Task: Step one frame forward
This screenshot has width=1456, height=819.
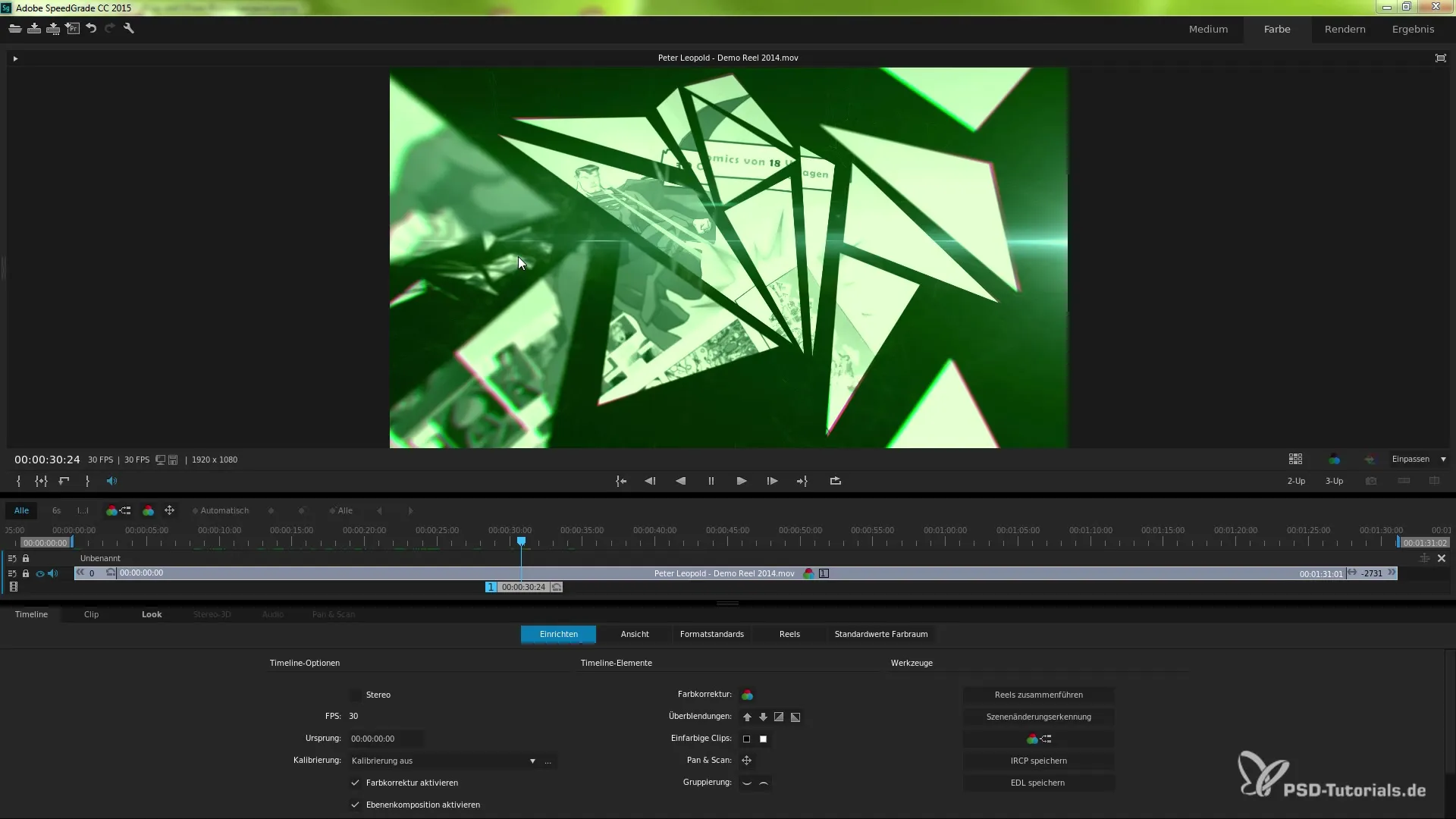Action: click(772, 481)
